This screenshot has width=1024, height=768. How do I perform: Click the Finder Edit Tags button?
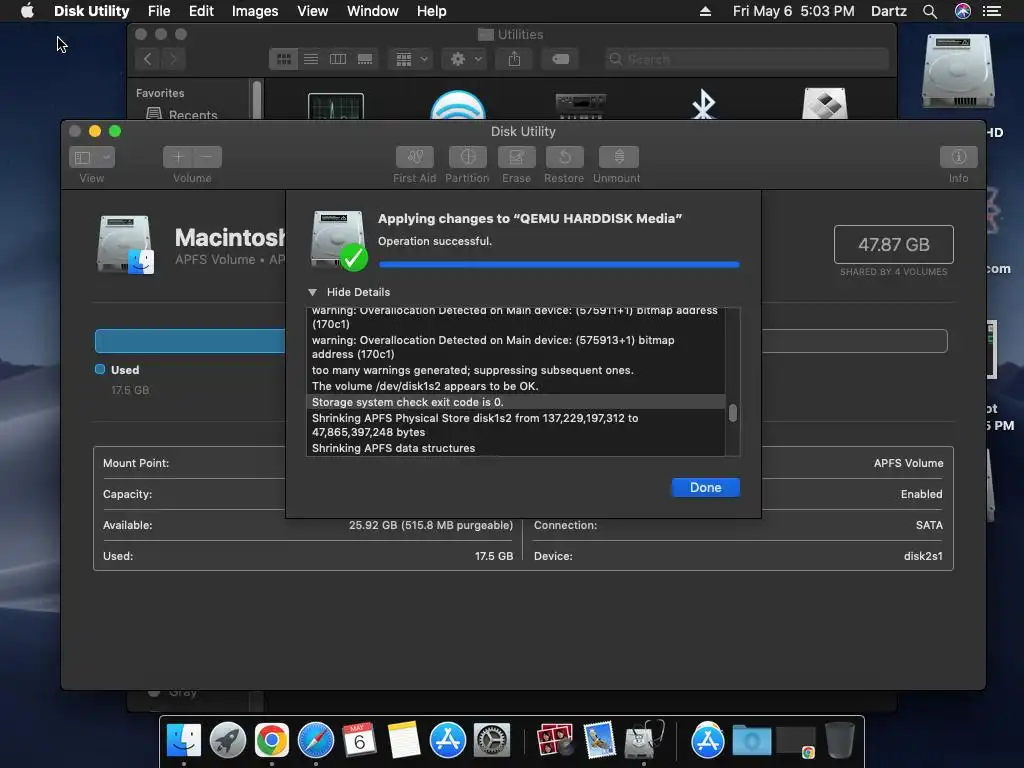(x=560, y=59)
